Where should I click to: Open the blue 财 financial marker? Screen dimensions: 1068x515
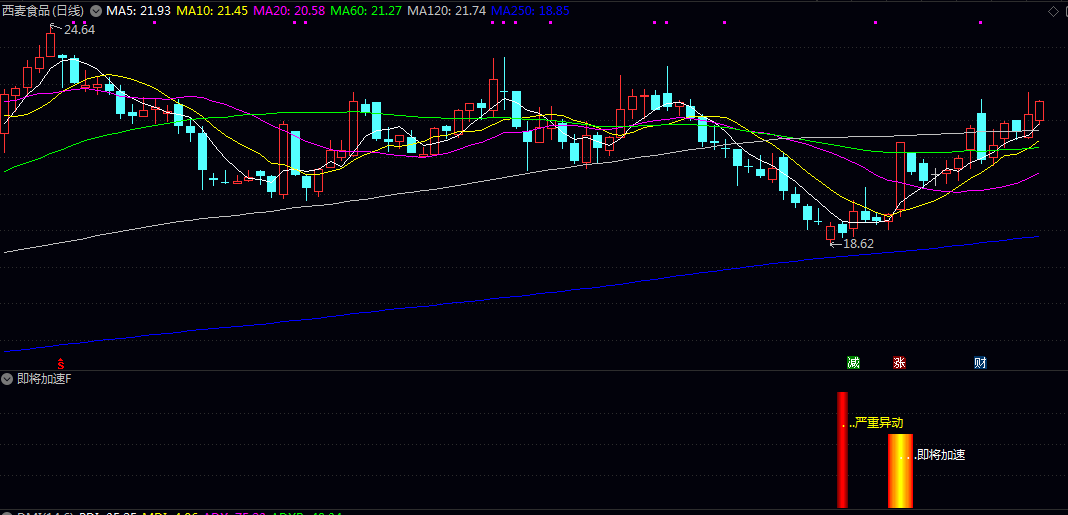980,362
